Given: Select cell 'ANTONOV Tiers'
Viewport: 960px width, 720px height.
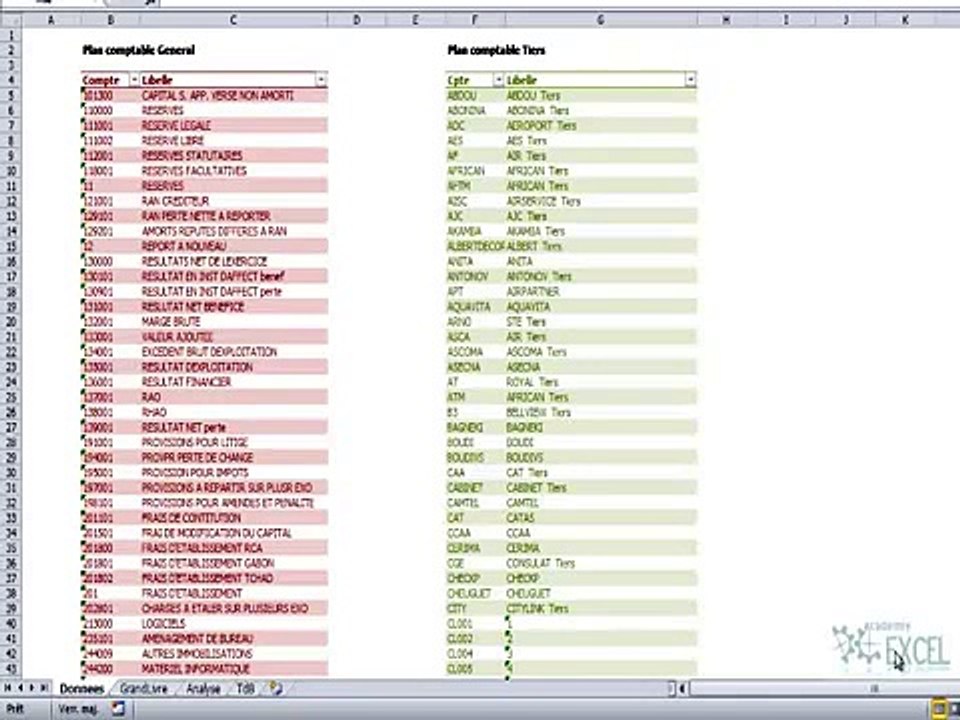Looking at the screenshot, I should point(601,276).
